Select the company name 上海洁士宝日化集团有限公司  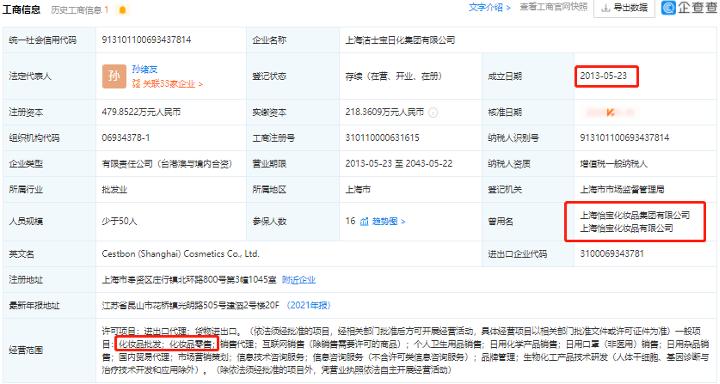400,40
